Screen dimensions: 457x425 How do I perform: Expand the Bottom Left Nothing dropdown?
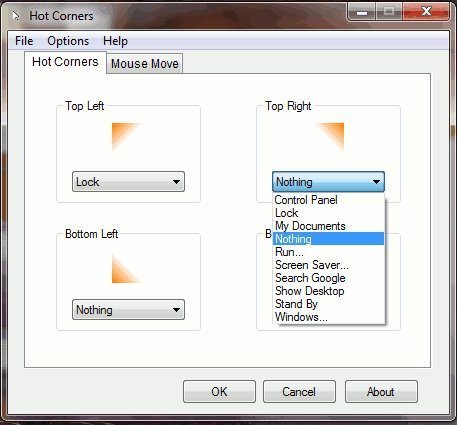coord(128,310)
